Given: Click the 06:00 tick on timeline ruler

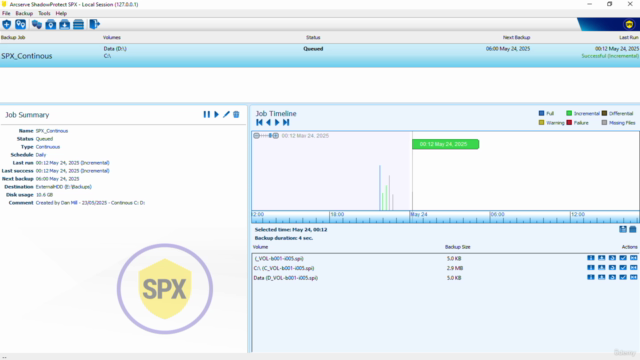Looking at the screenshot, I should pos(497,214).
